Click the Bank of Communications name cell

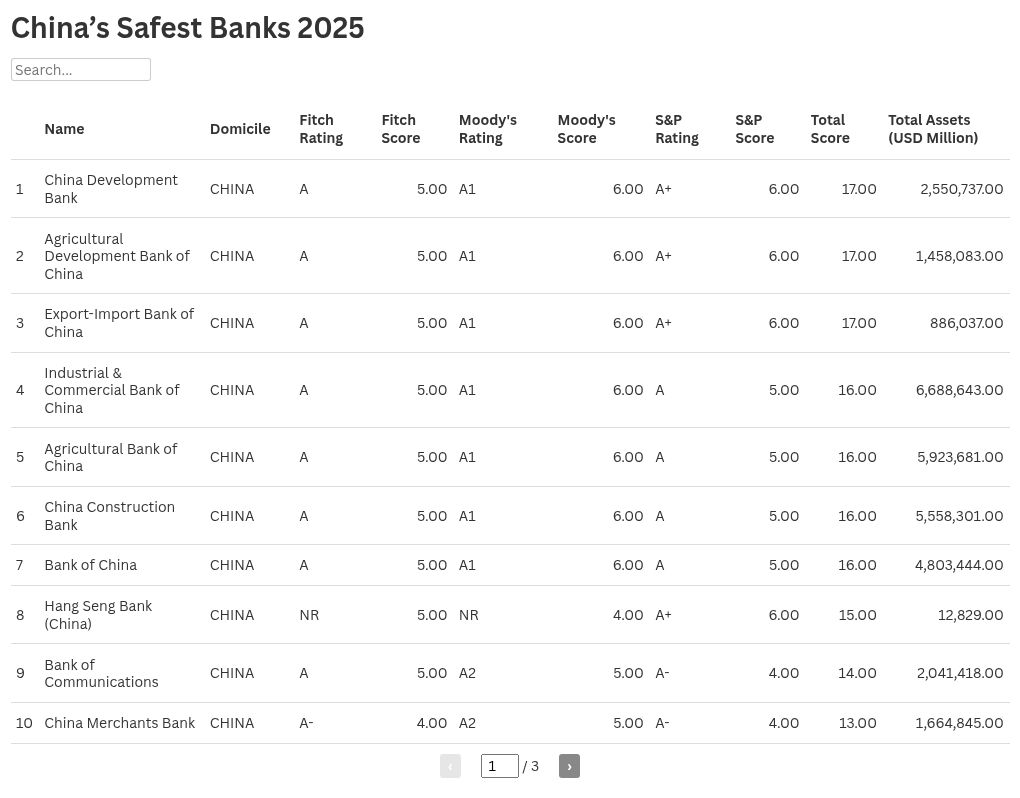pyautogui.click(x=101, y=673)
